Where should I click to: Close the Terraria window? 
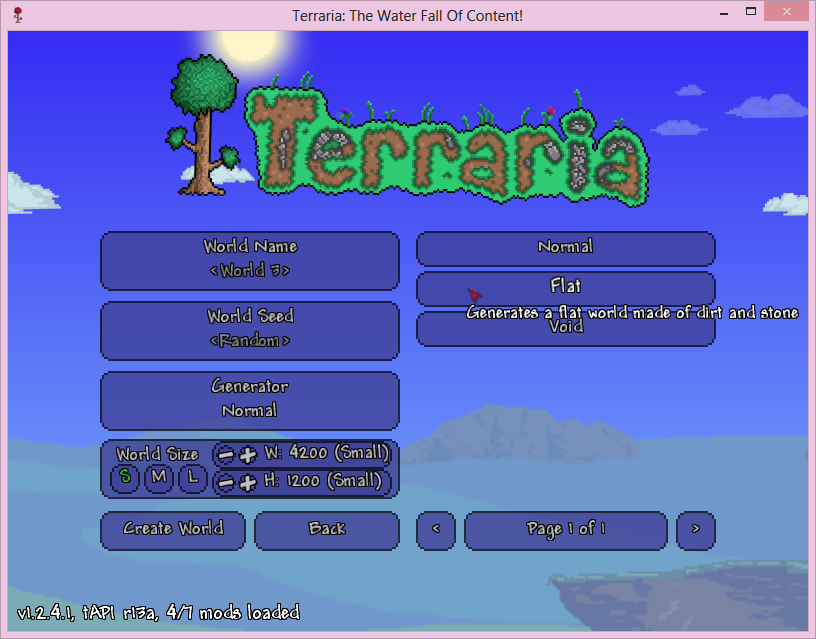[786, 11]
